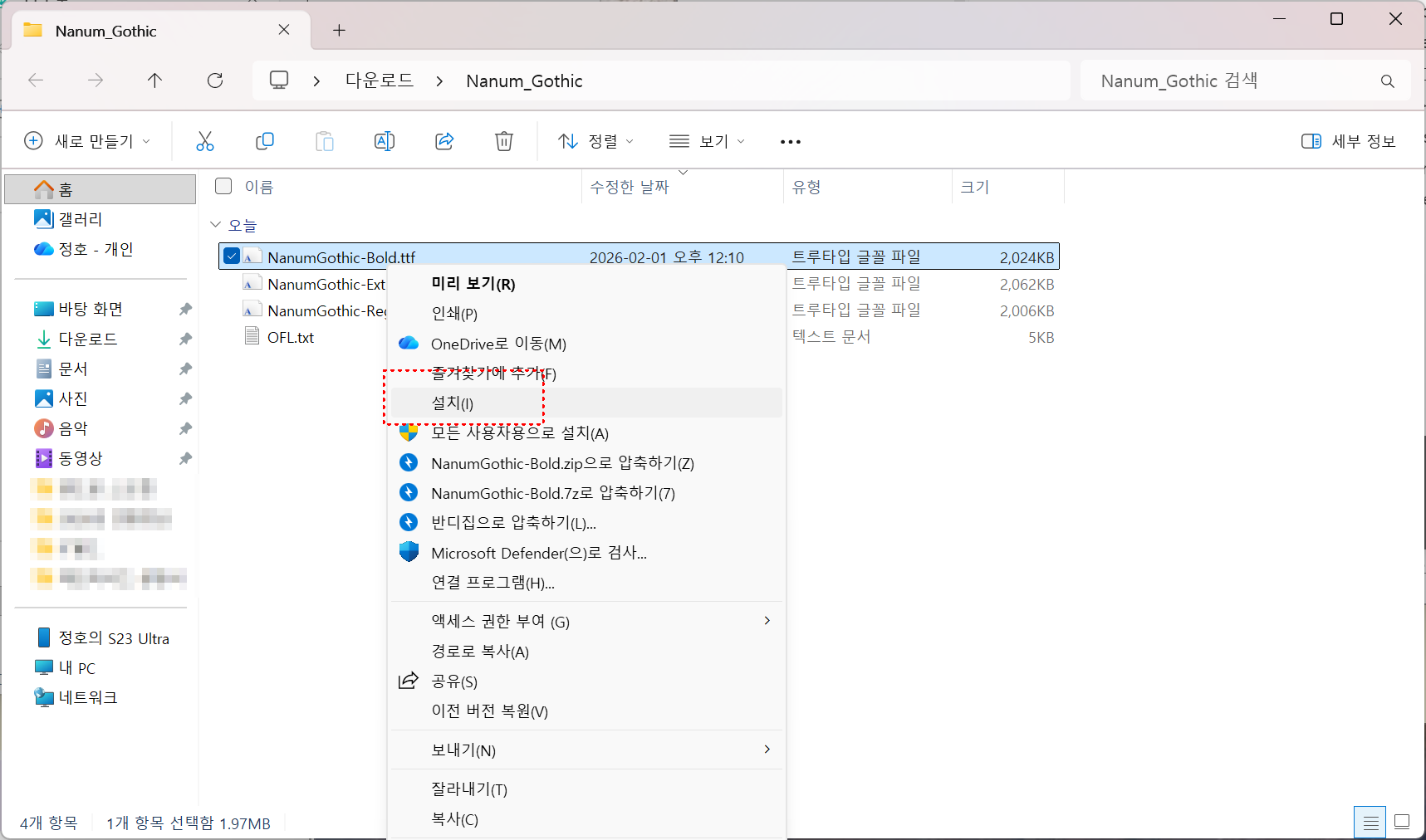
Task: Open 동영상 in the sidebar
Action: pyautogui.click(x=68, y=458)
